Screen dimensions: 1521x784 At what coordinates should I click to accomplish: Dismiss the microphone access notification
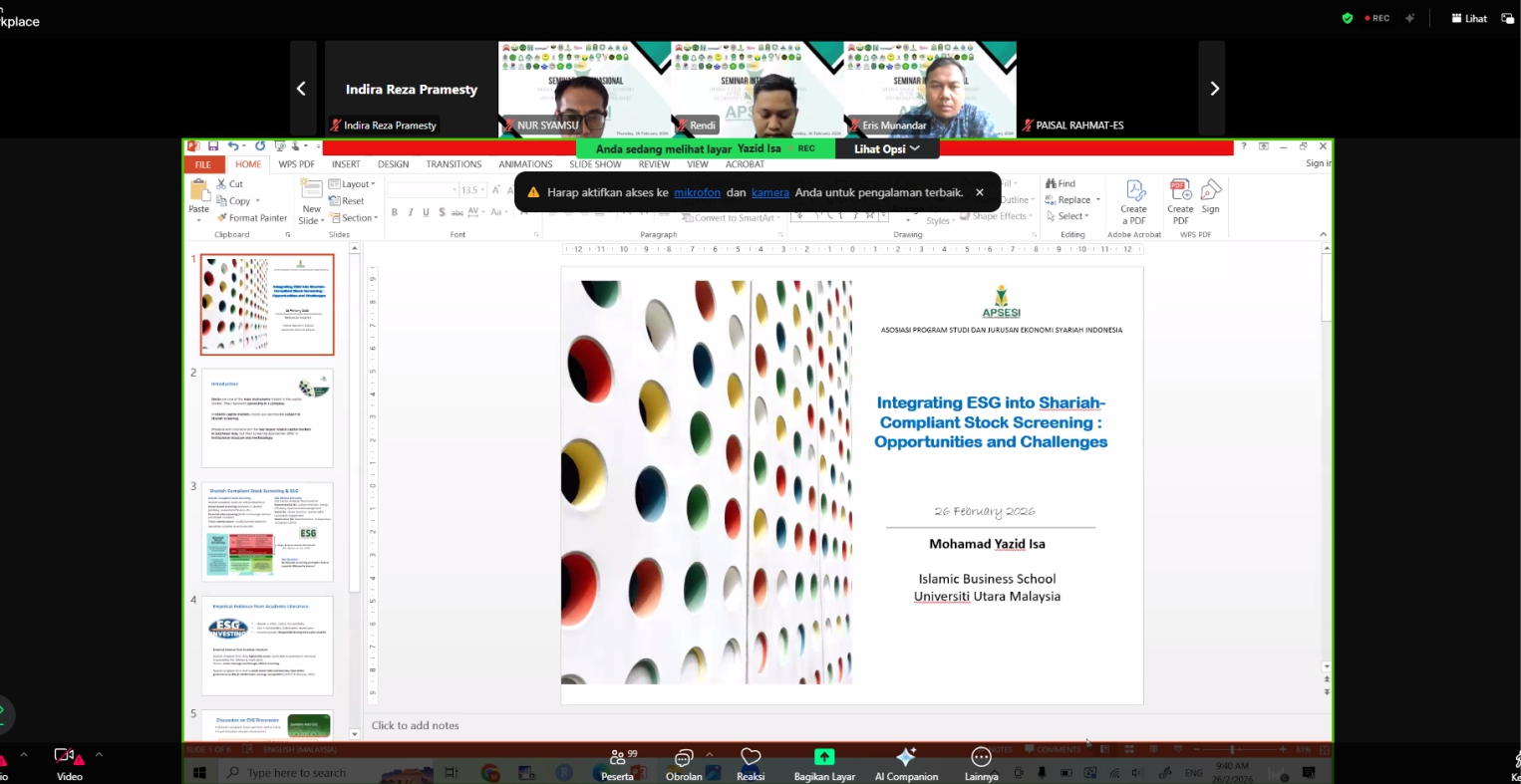[x=980, y=192]
